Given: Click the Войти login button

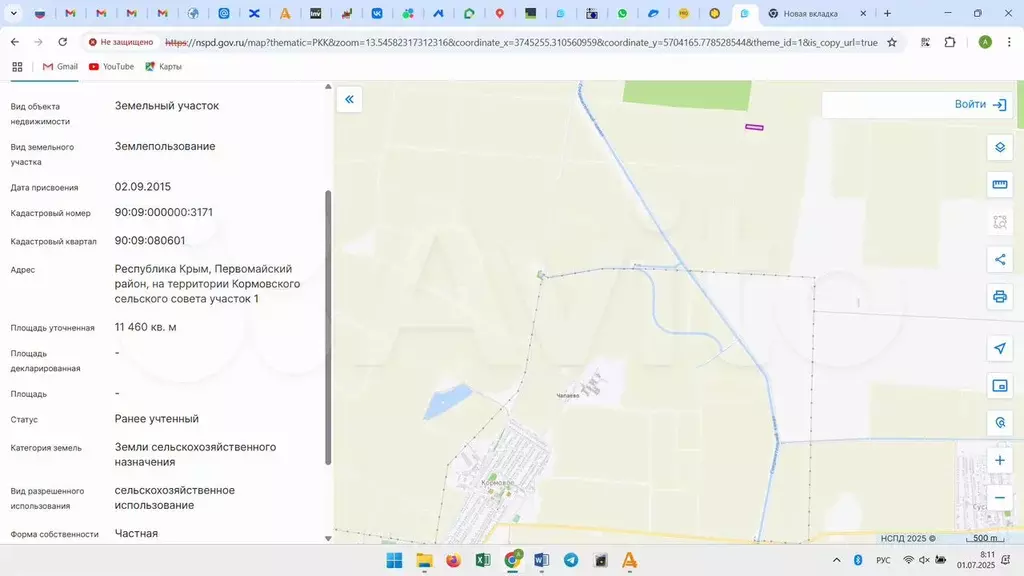Looking at the screenshot, I should point(980,104).
